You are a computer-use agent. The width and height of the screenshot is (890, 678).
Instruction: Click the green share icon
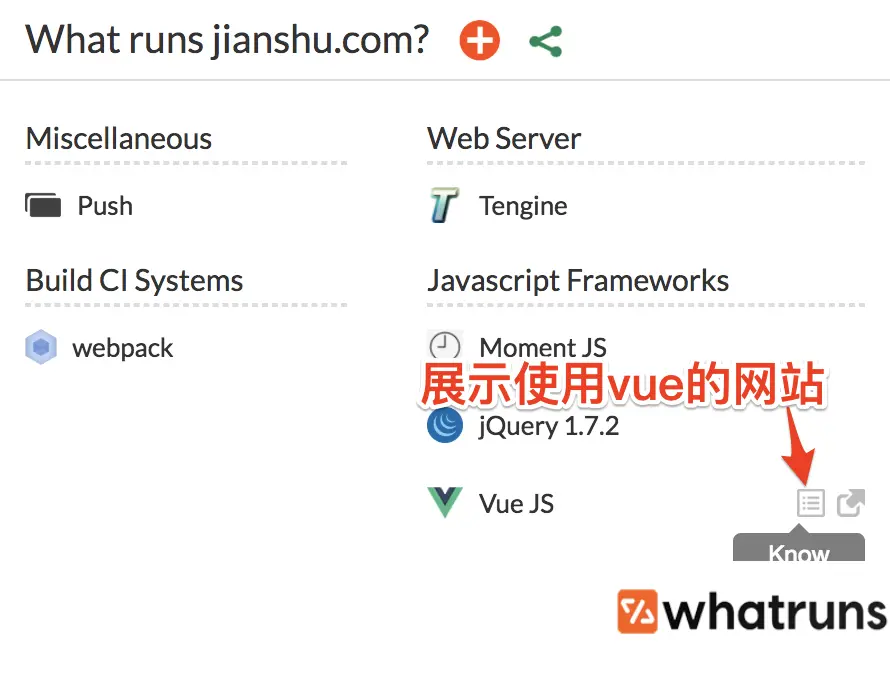tap(545, 41)
